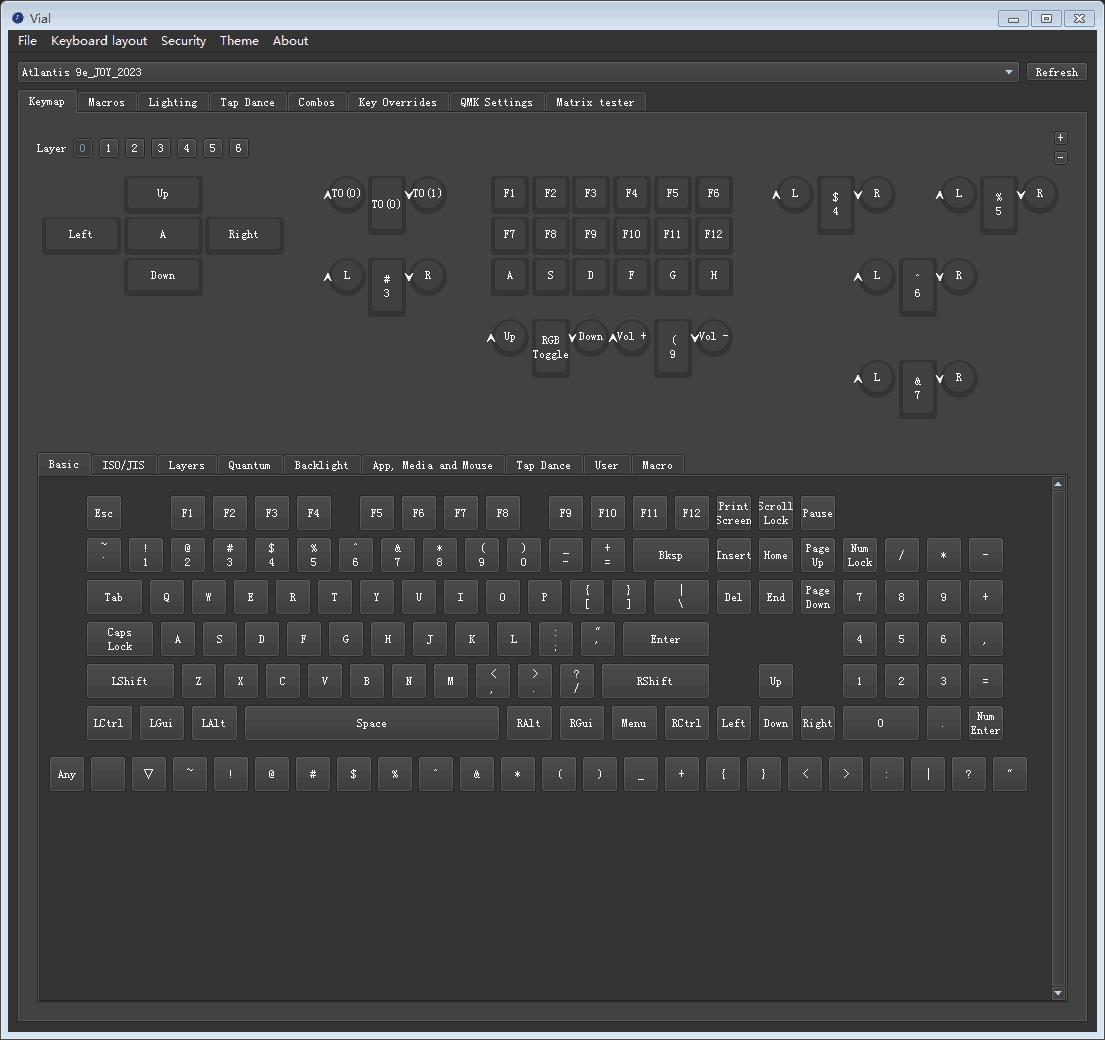Choose the blank keycode next to Any
The width and height of the screenshot is (1105, 1040).
coord(108,774)
